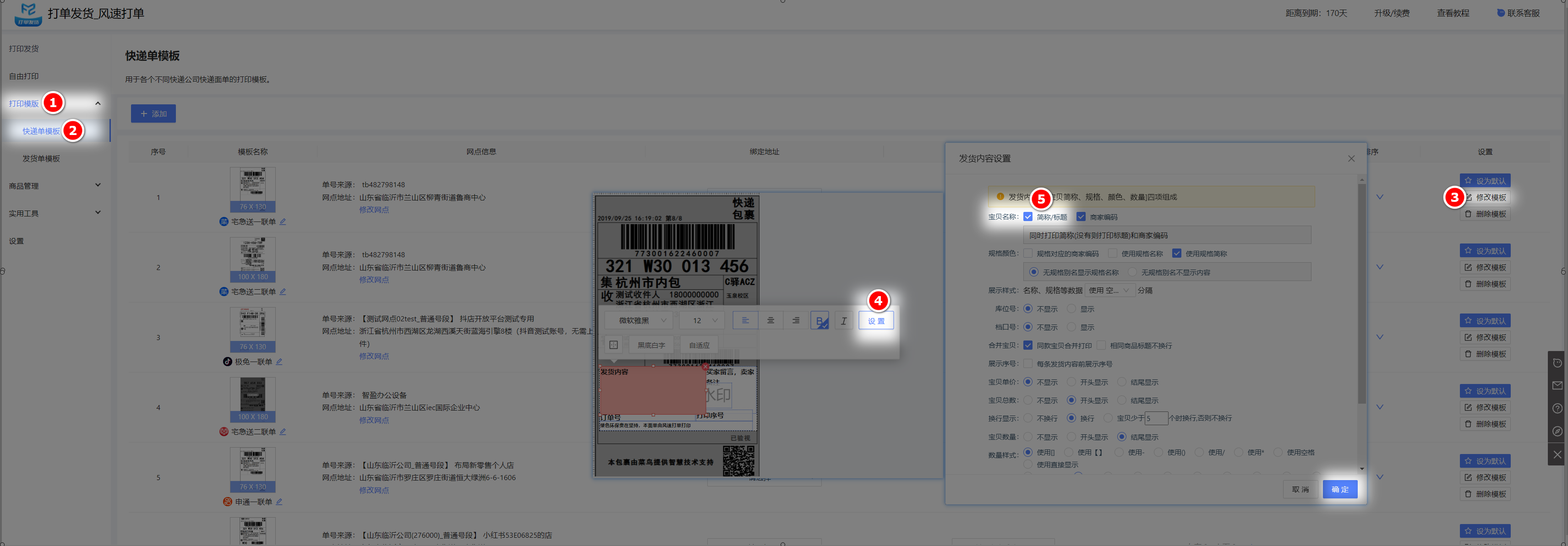Select 发货单模板 in the sidebar
This screenshot has height=546, width=1568.
(41, 158)
